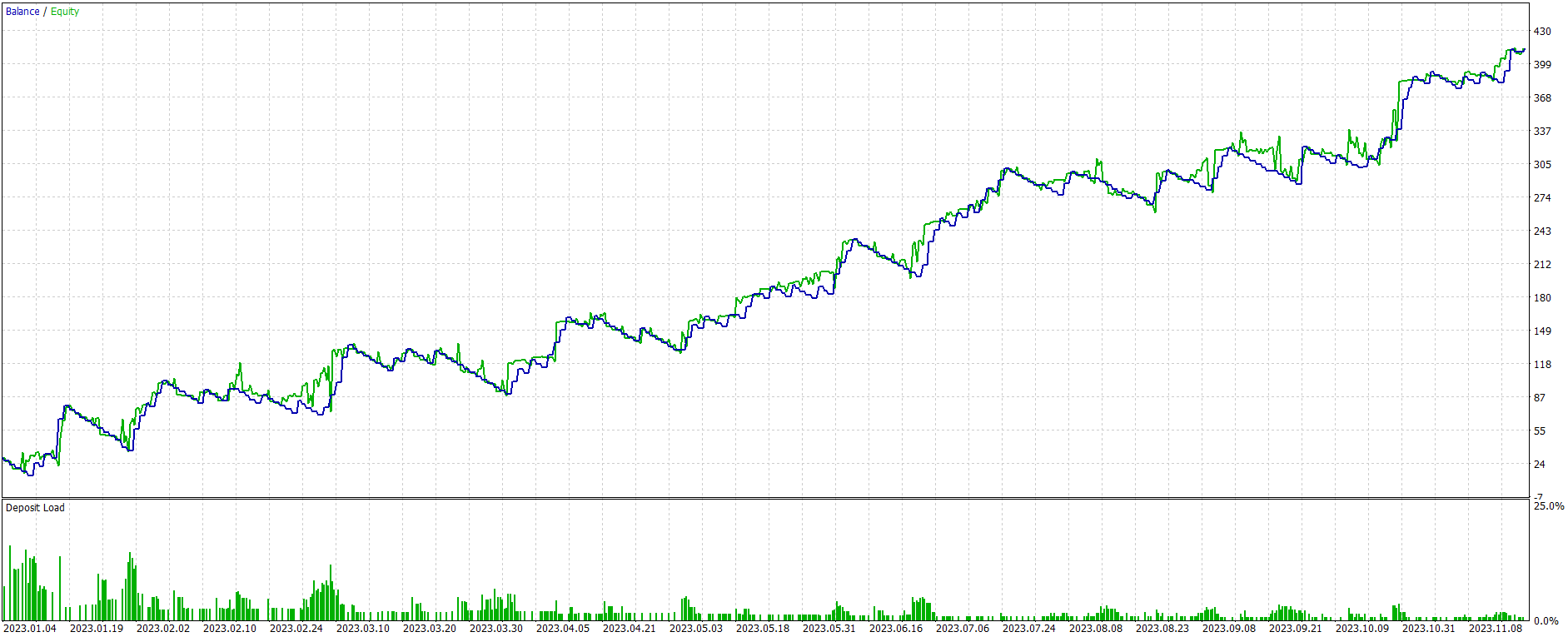Select the 2023.07.24 date on the time axis

pyautogui.click(x=1029, y=629)
